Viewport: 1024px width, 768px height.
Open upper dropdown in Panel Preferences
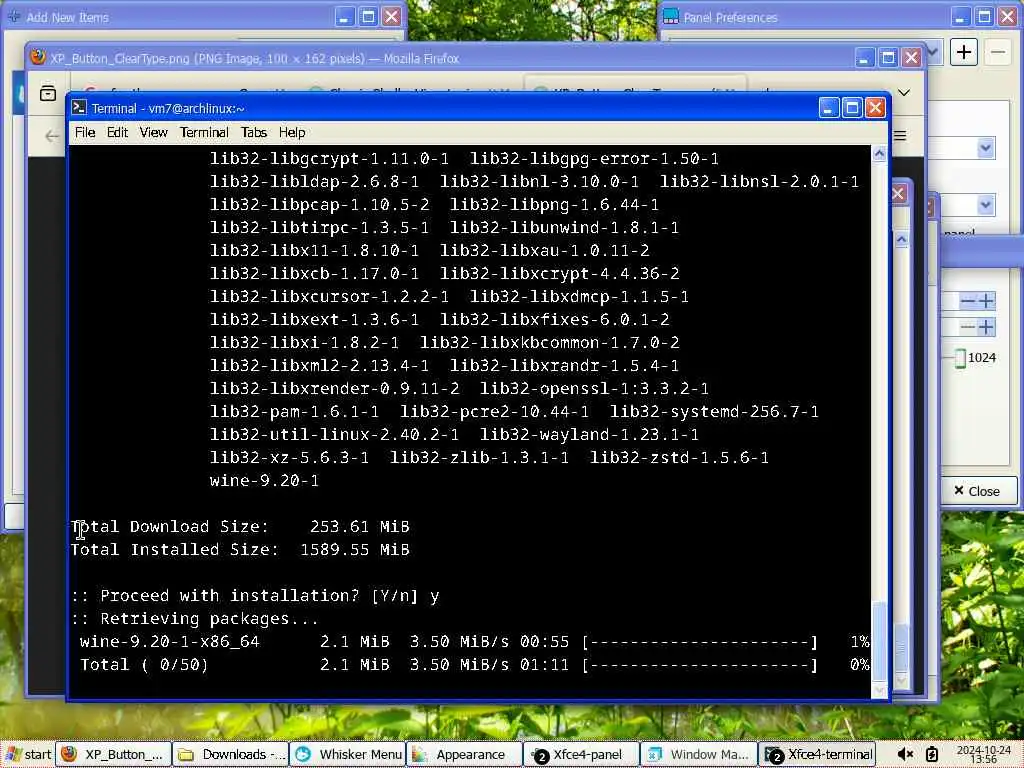click(x=985, y=148)
